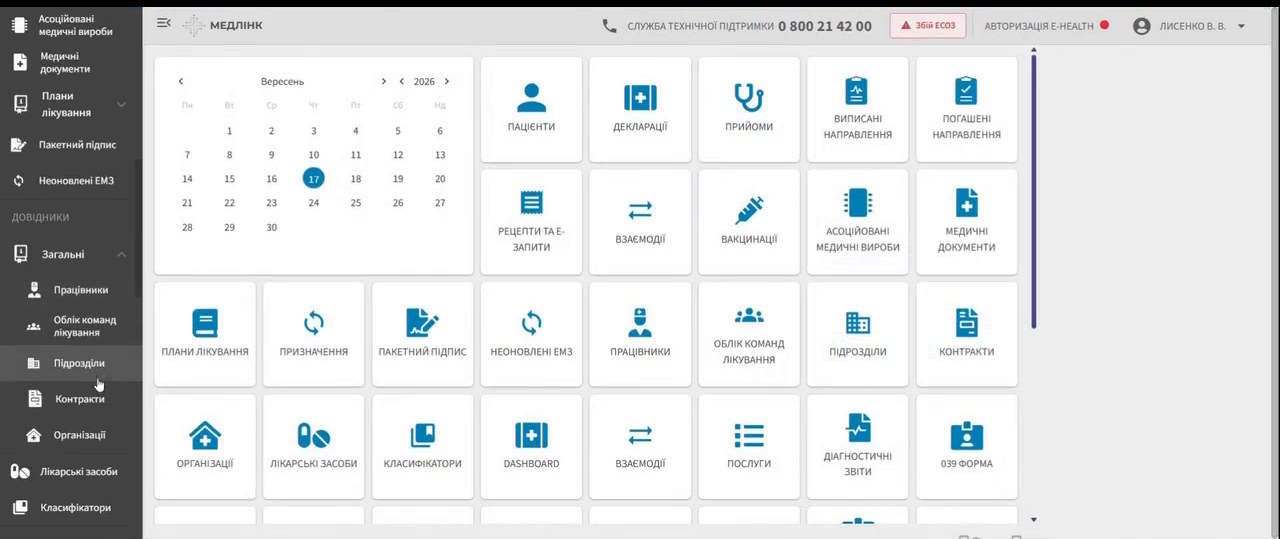Open the Лікарські засоби tile
1280x539 pixels.
[314, 446]
